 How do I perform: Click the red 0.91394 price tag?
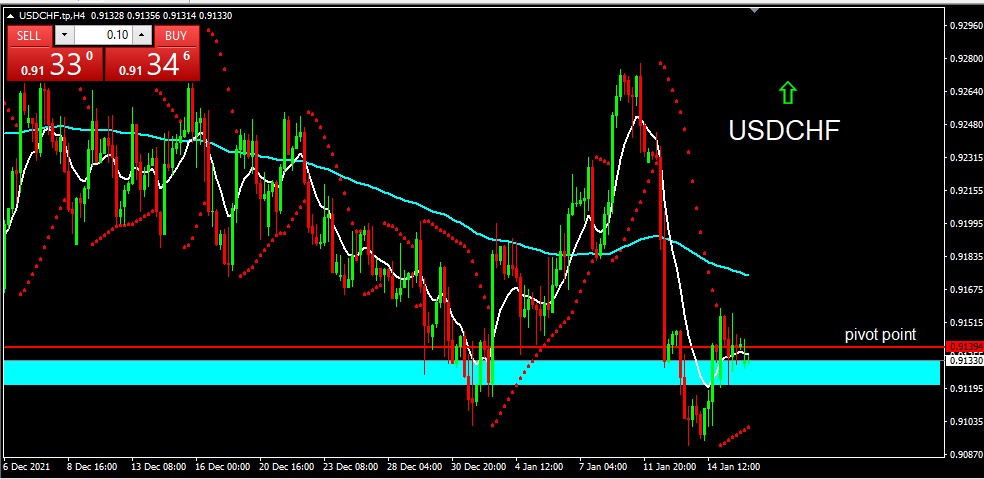coord(963,347)
